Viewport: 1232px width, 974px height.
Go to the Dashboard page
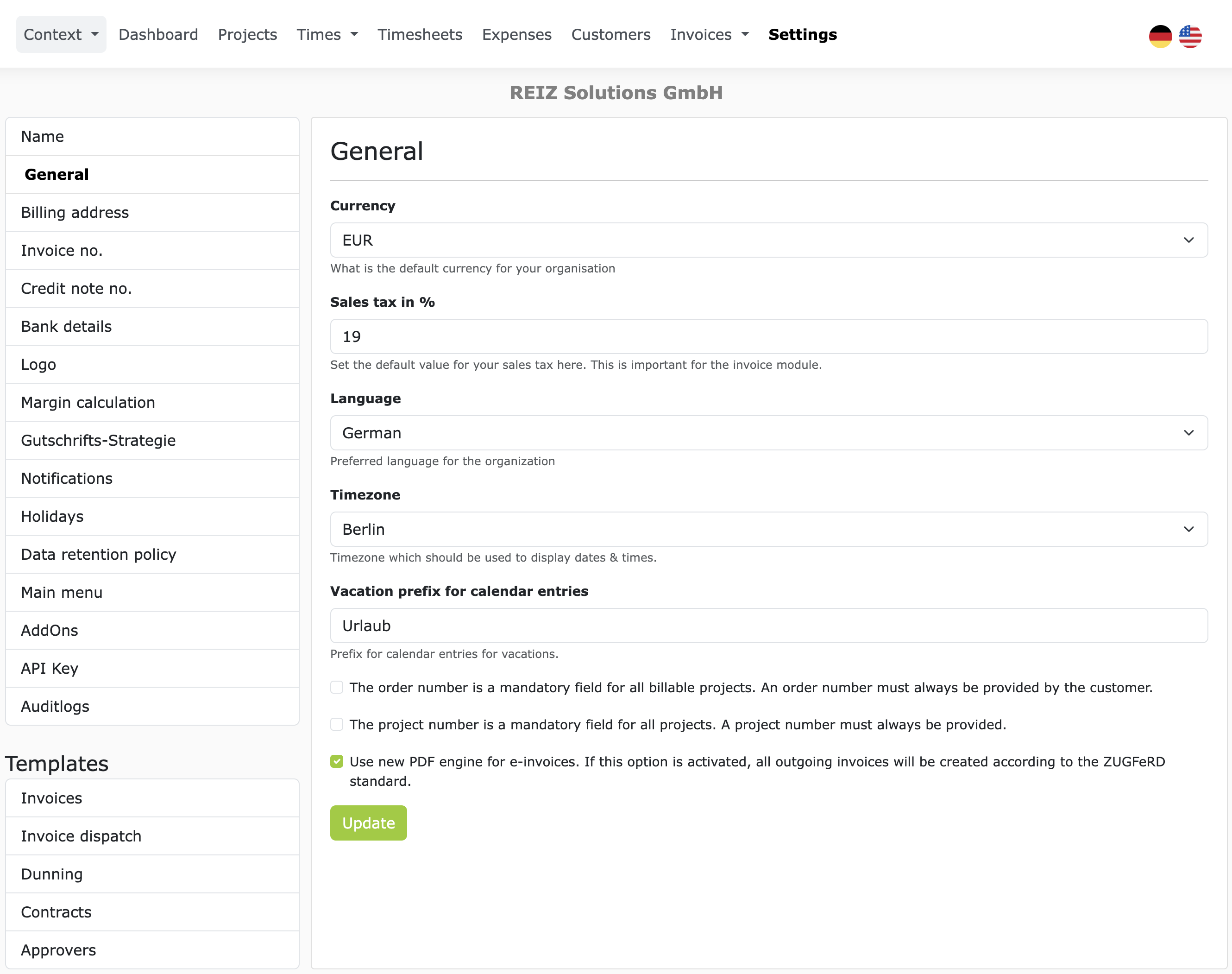pyautogui.click(x=158, y=35)
